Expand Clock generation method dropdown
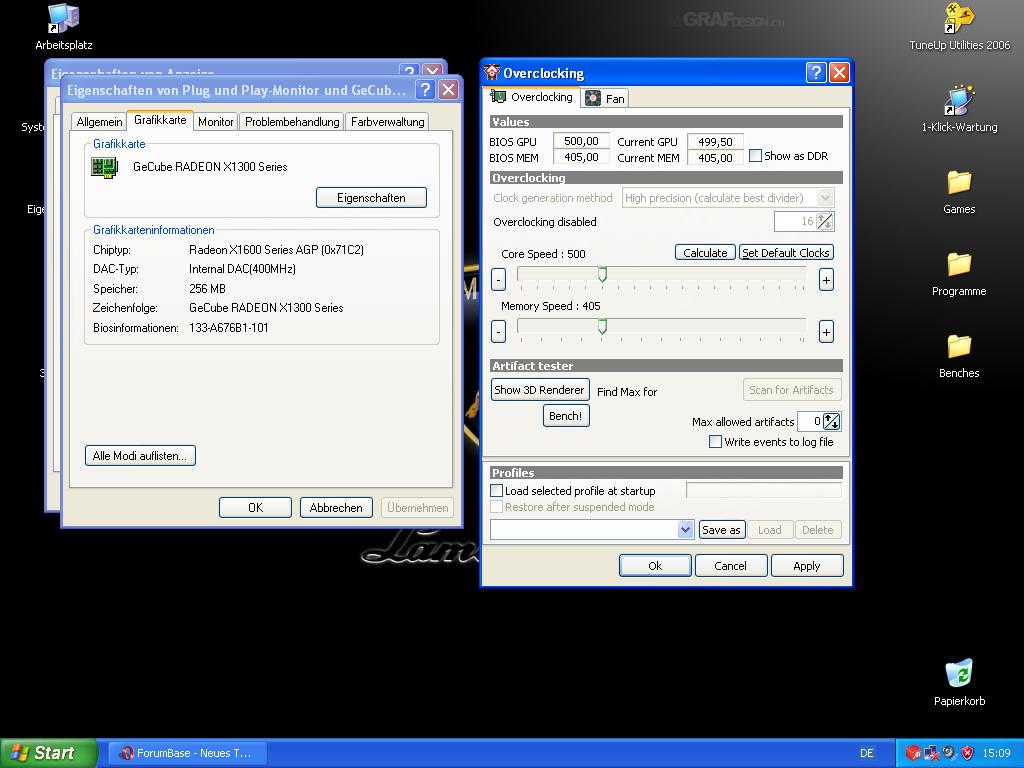Viewport: 1024px width, 768px height. [x=825, y=197]
